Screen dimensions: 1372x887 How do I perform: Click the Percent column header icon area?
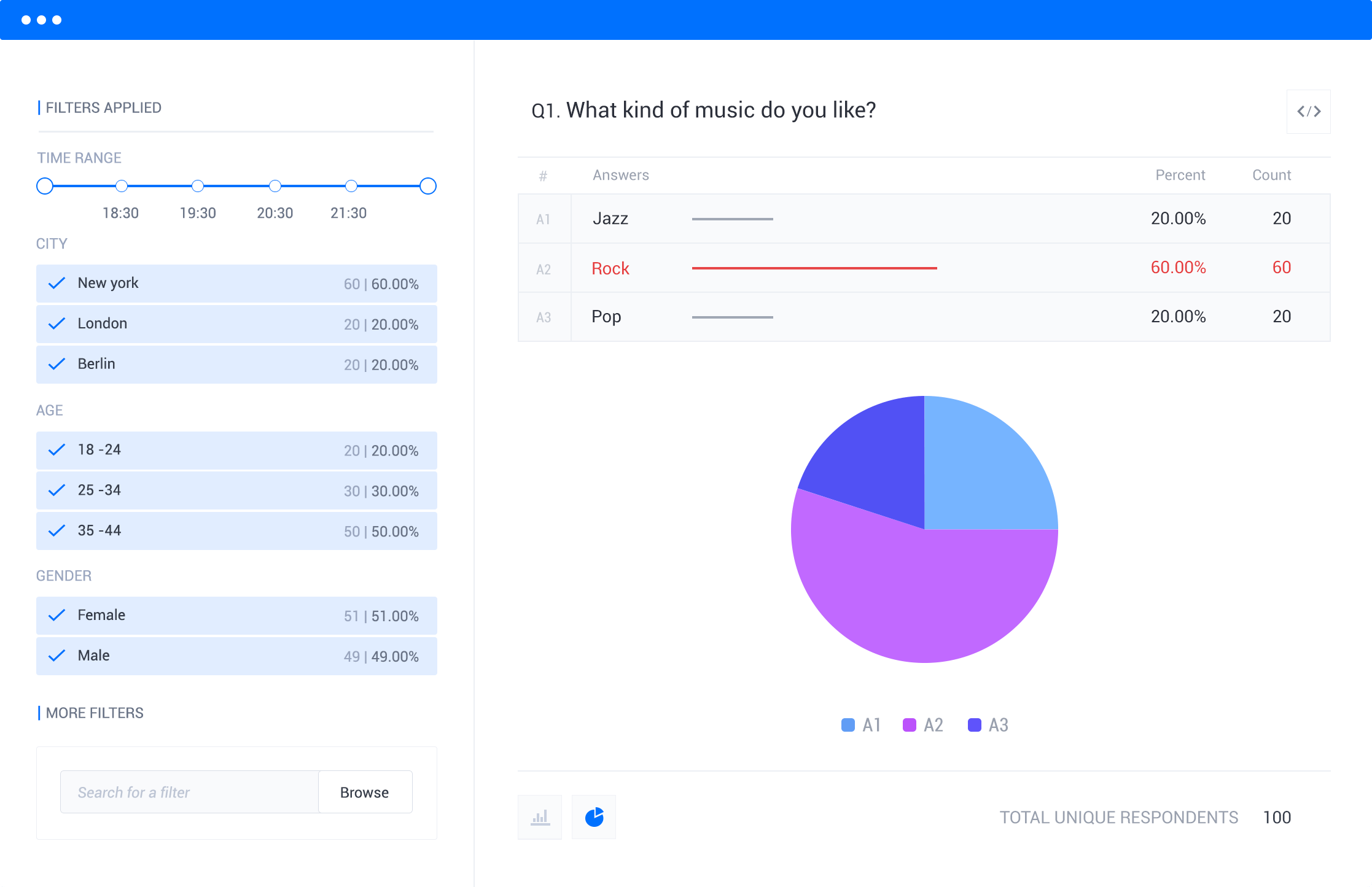pyautogui.click(x=1179, y=175)
